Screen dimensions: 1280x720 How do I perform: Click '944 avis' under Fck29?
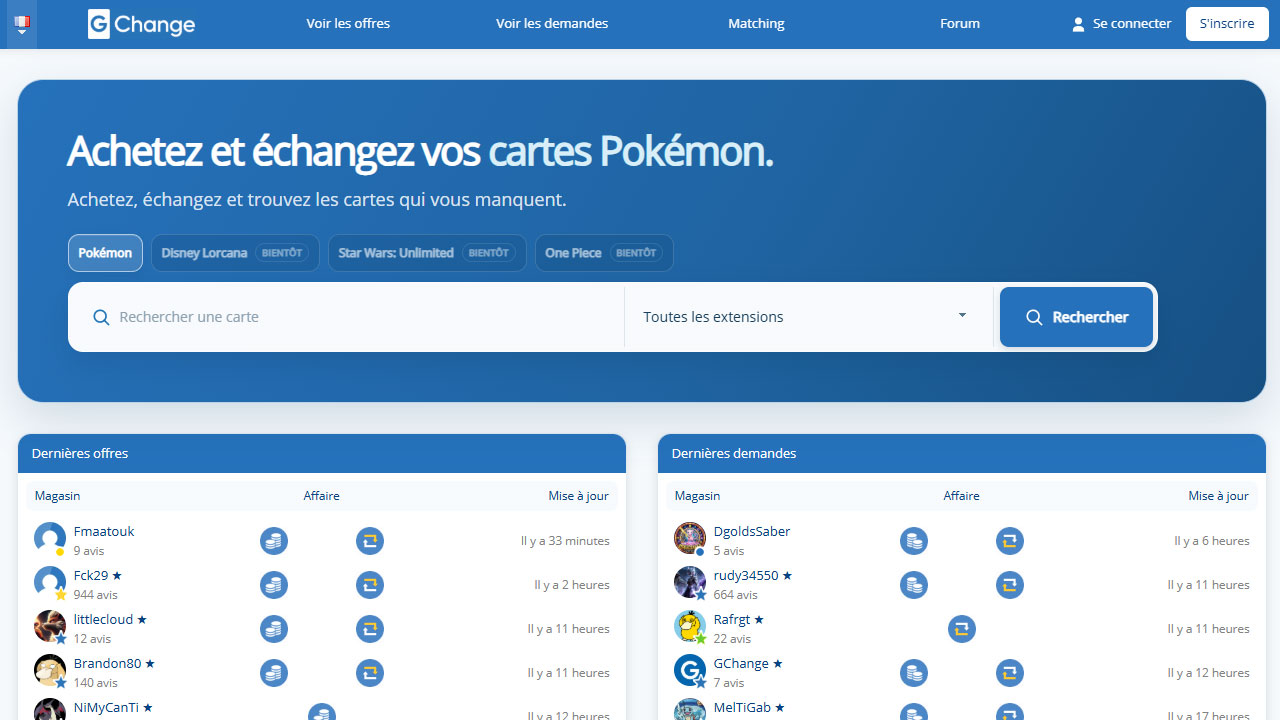[x=96, y=595]
